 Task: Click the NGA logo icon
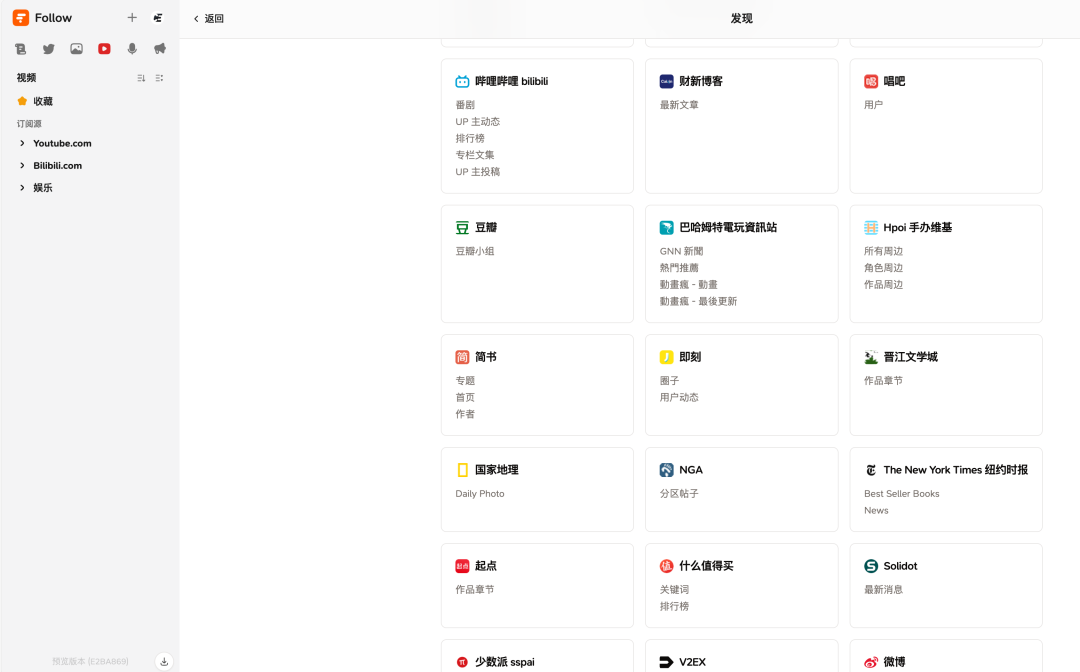[667, 470]
